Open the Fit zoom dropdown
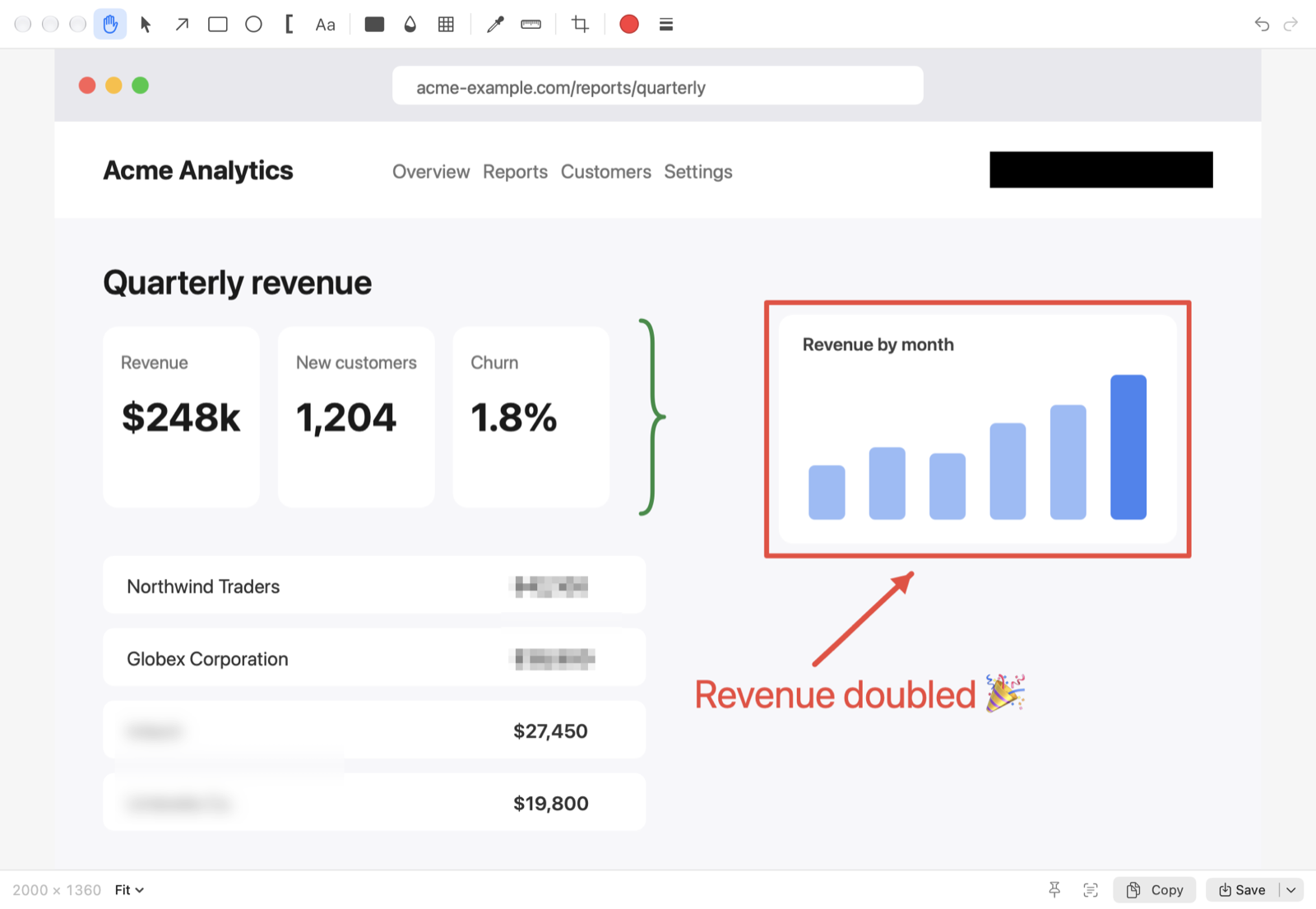The image size is (1316, 909). point(129,889)
